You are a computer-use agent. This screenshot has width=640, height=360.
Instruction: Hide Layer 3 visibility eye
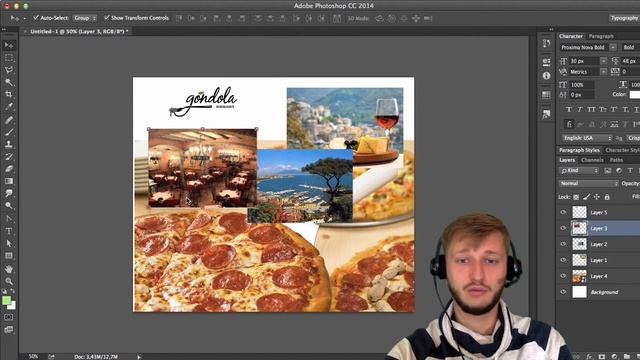(563, 228)
